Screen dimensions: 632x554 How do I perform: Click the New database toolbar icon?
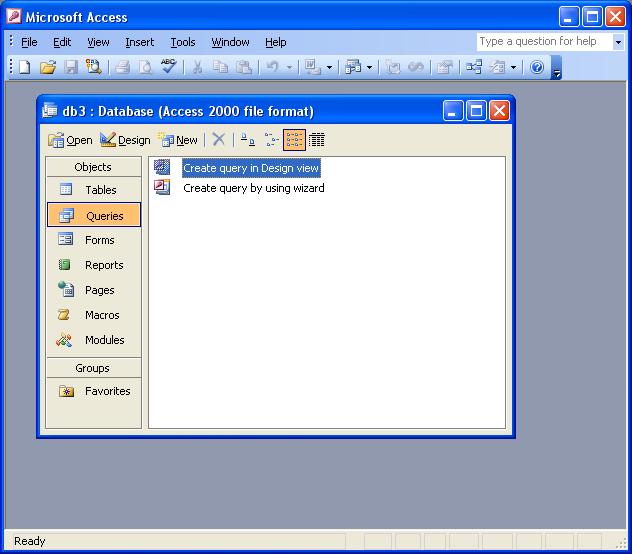[25, 67]
